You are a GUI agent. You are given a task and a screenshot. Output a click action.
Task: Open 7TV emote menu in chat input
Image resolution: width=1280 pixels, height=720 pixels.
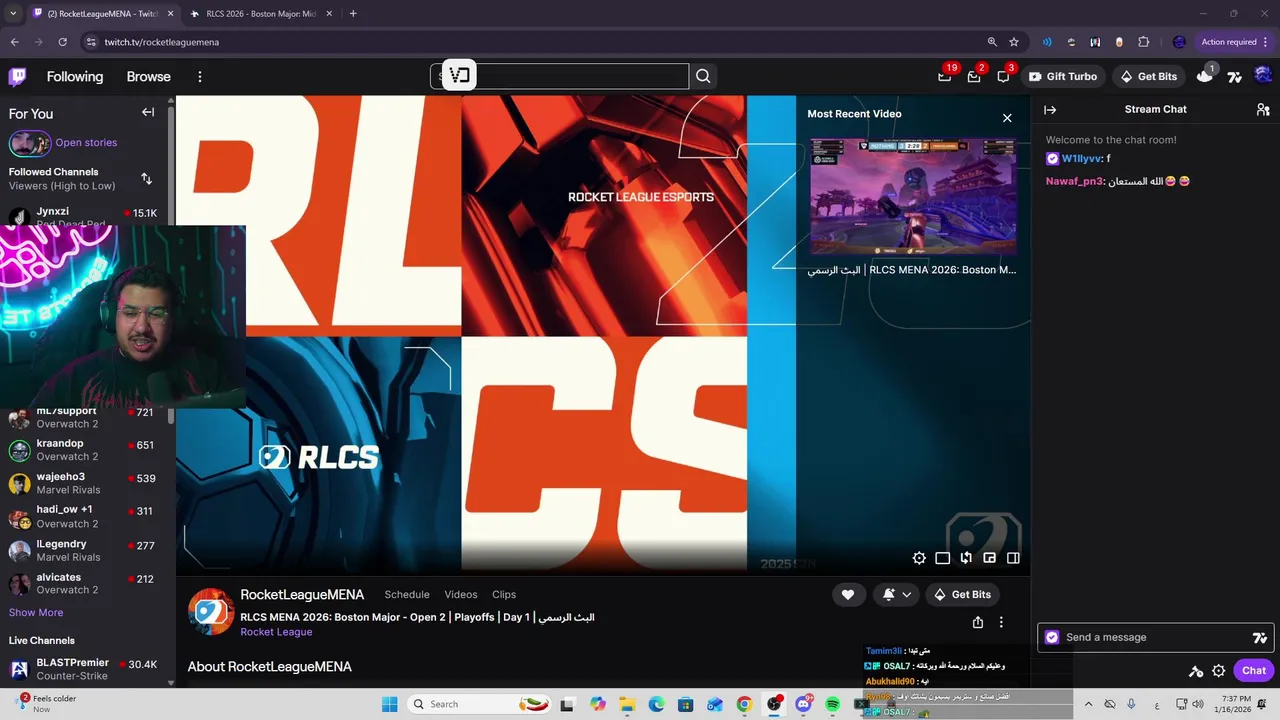pos(1260,637)
